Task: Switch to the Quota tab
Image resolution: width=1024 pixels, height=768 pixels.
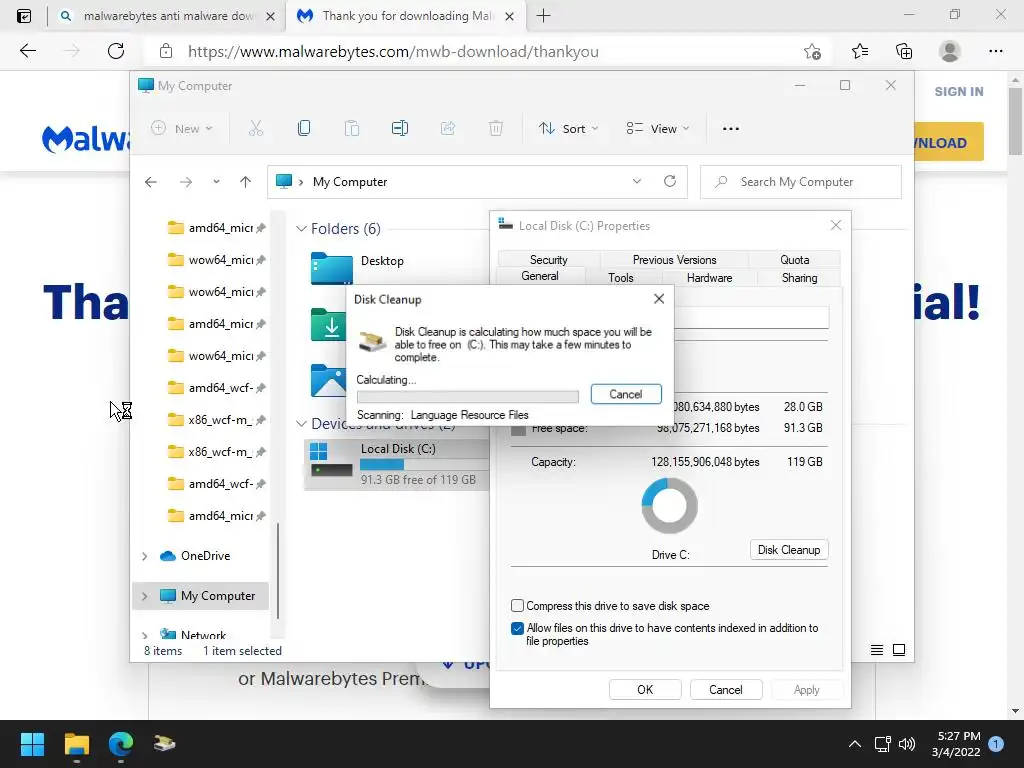Action: (x=794, y=259)
